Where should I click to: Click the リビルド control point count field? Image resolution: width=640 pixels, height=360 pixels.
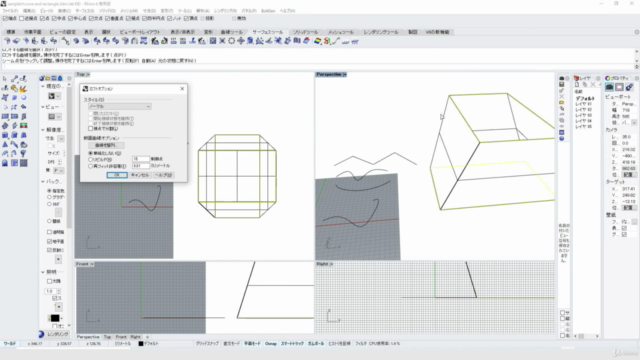click(141, 159)
